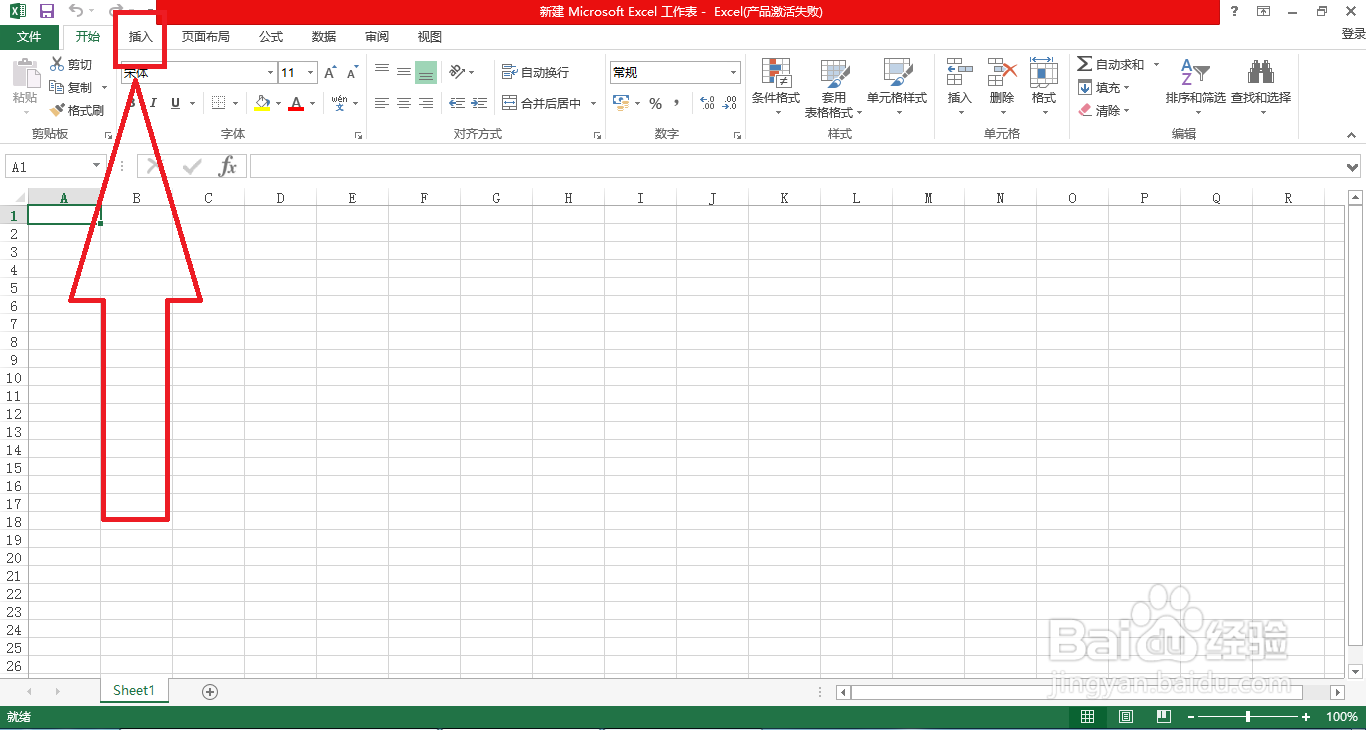Open the 格式 cell format menu
Image resolution: width=1366 pixels, height=730 pixels.
1044,87
